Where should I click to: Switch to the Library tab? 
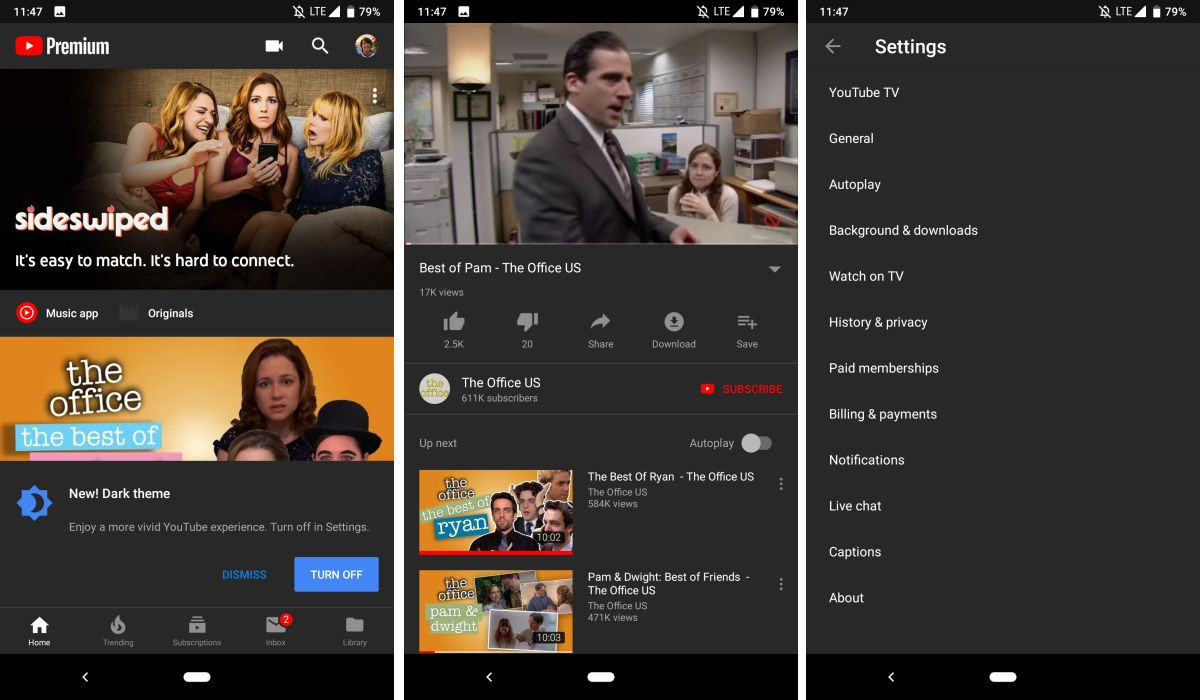click(354, 631)
